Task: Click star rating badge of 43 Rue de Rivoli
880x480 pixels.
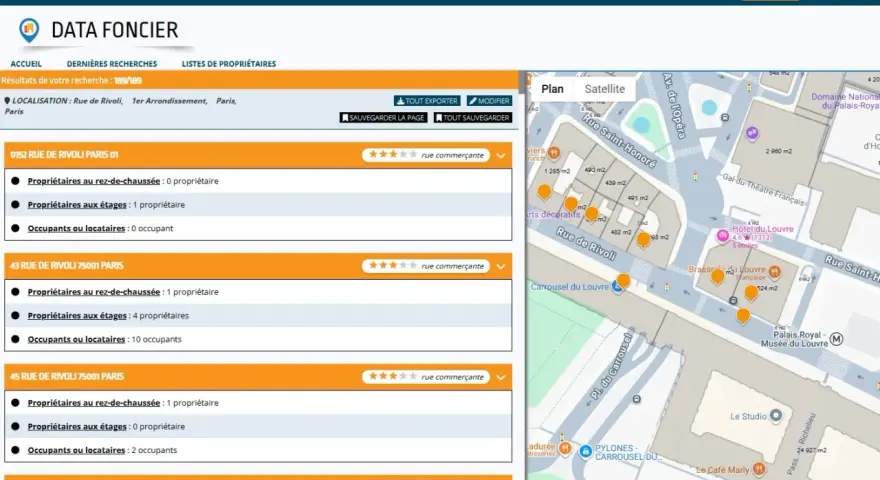Action: (x=426, y=266)
